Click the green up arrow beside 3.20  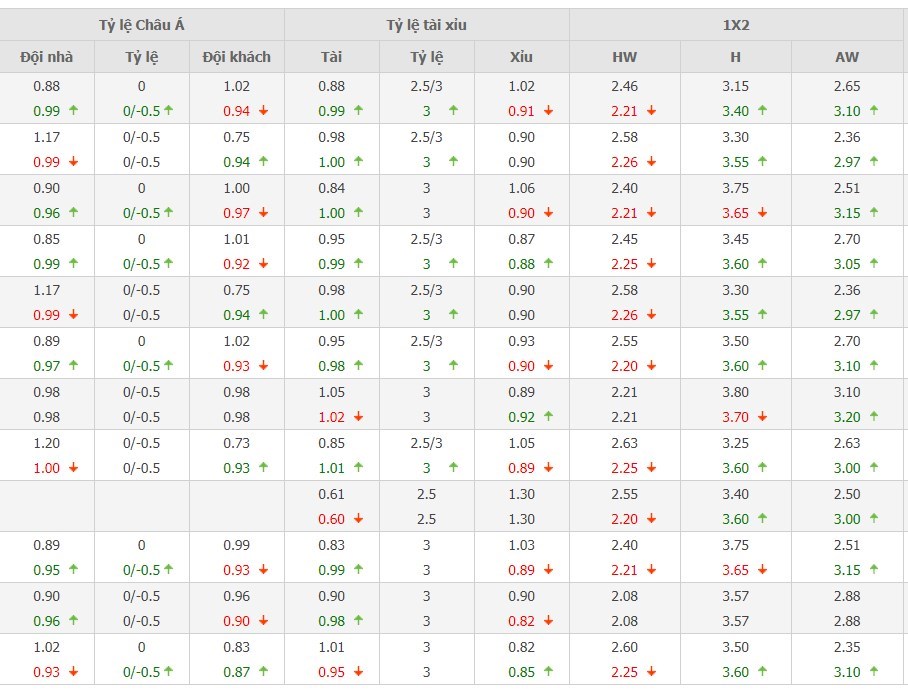(x=874, y=417)
